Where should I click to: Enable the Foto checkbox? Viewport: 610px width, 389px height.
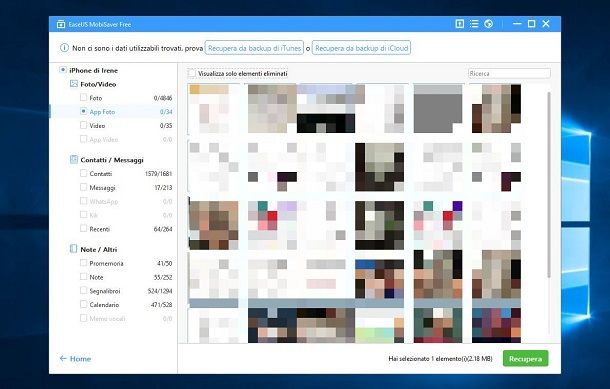[83, 97]
